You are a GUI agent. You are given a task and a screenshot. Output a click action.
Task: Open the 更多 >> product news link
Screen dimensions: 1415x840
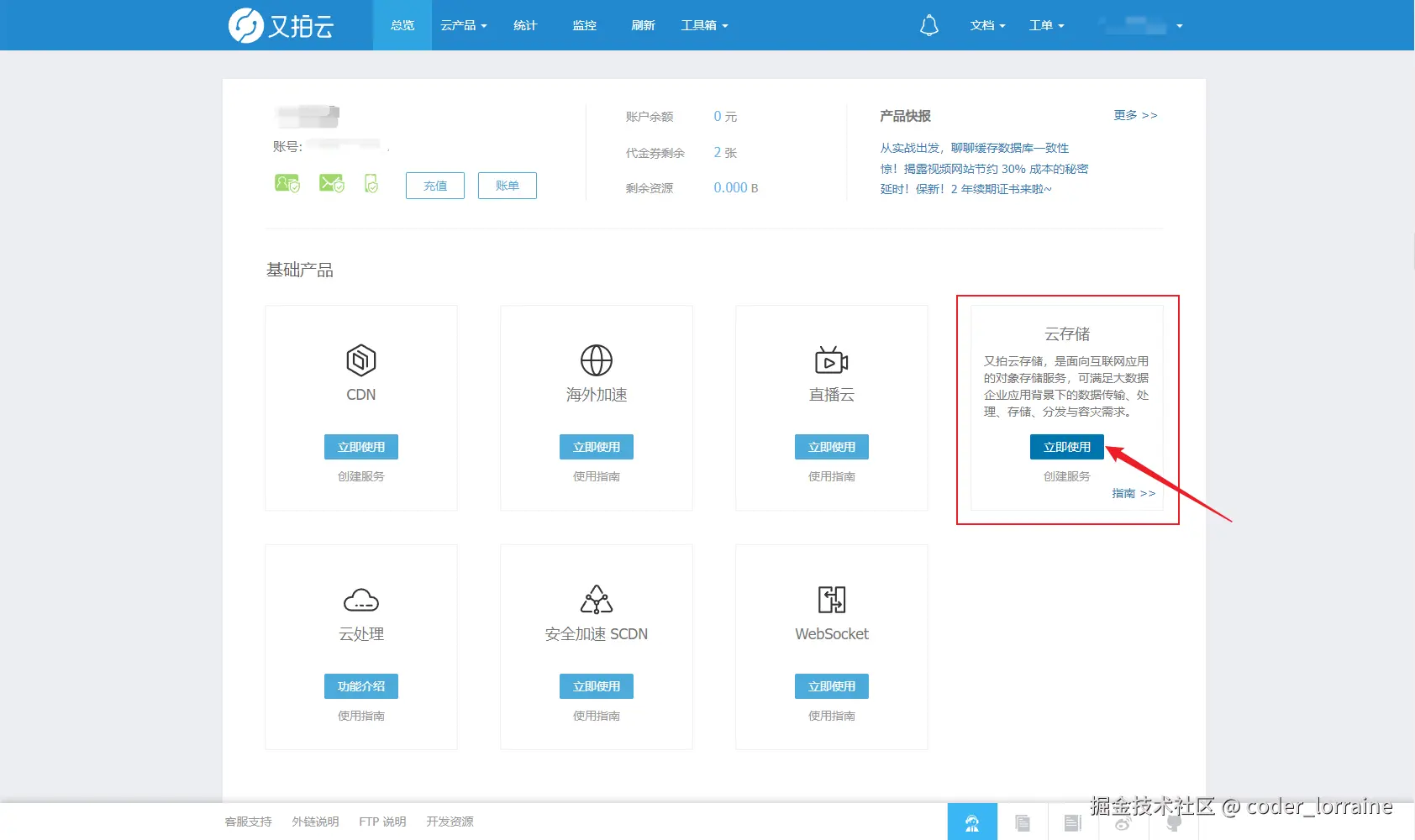coord(1136,115)
